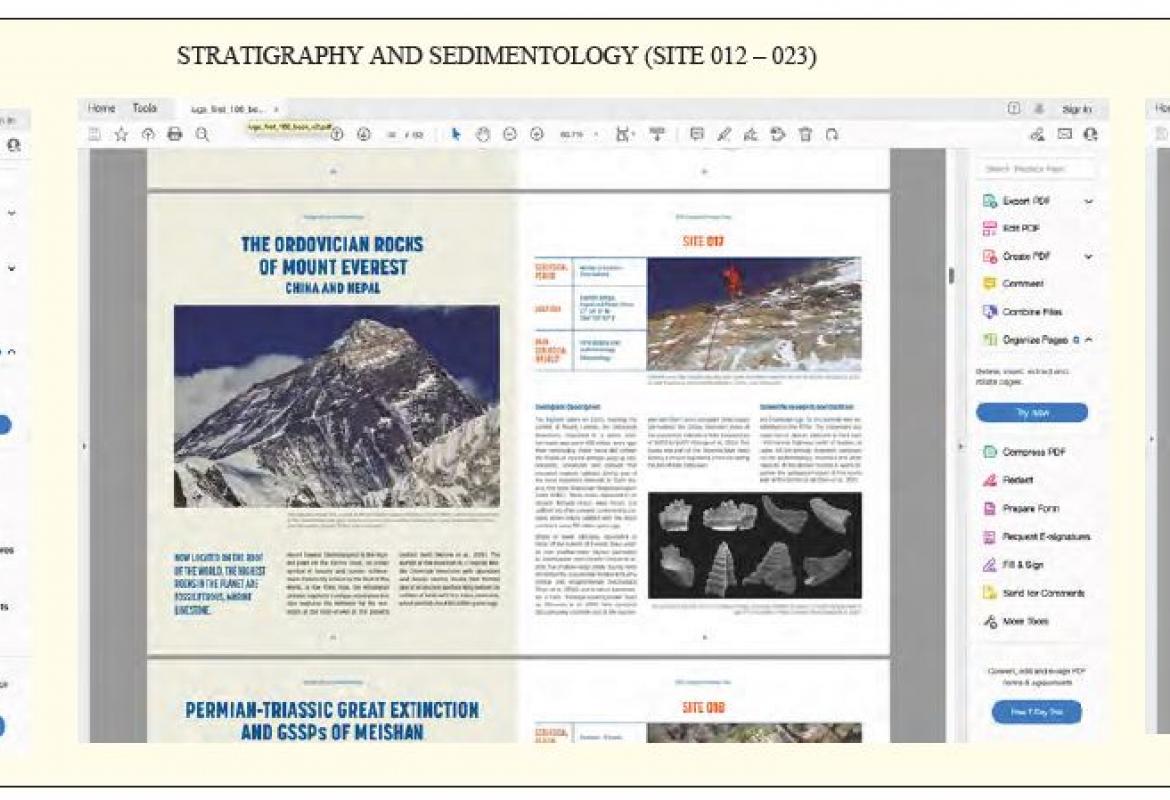This screenshot has width=1170, height=800.
Task: Activate the arrow selection tool
Action: coord(457,135)
